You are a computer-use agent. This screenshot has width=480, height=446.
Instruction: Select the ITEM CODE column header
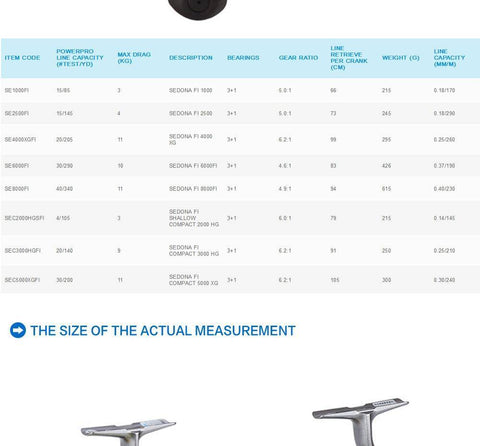(22, 58)
